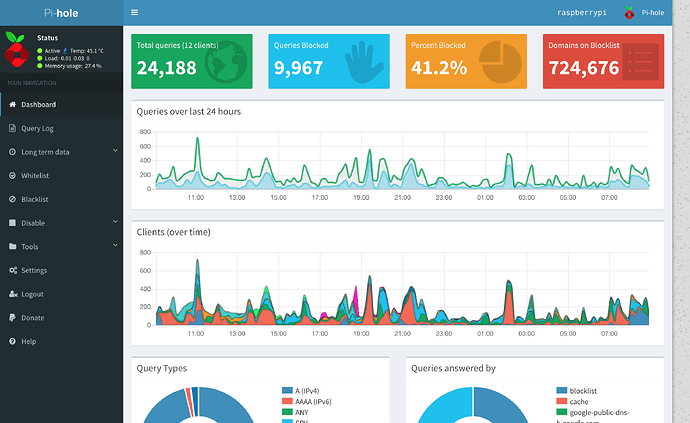Click the Dashboard home icon
The image size is (690, 423).
pos(12,105)
